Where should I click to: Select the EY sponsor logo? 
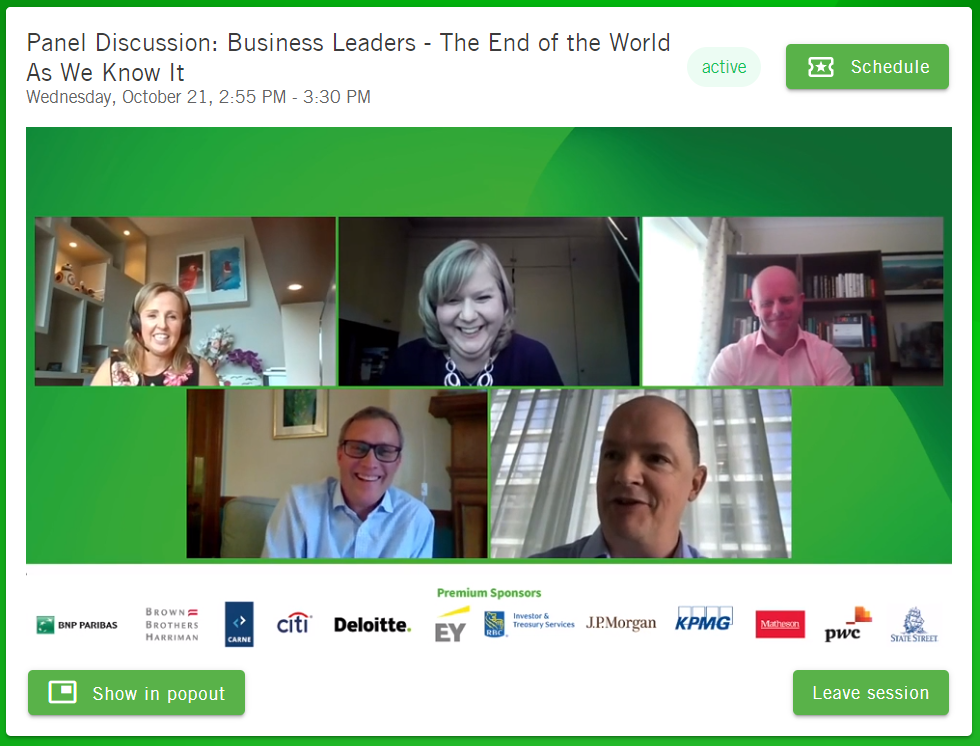[x=451, y=624]
